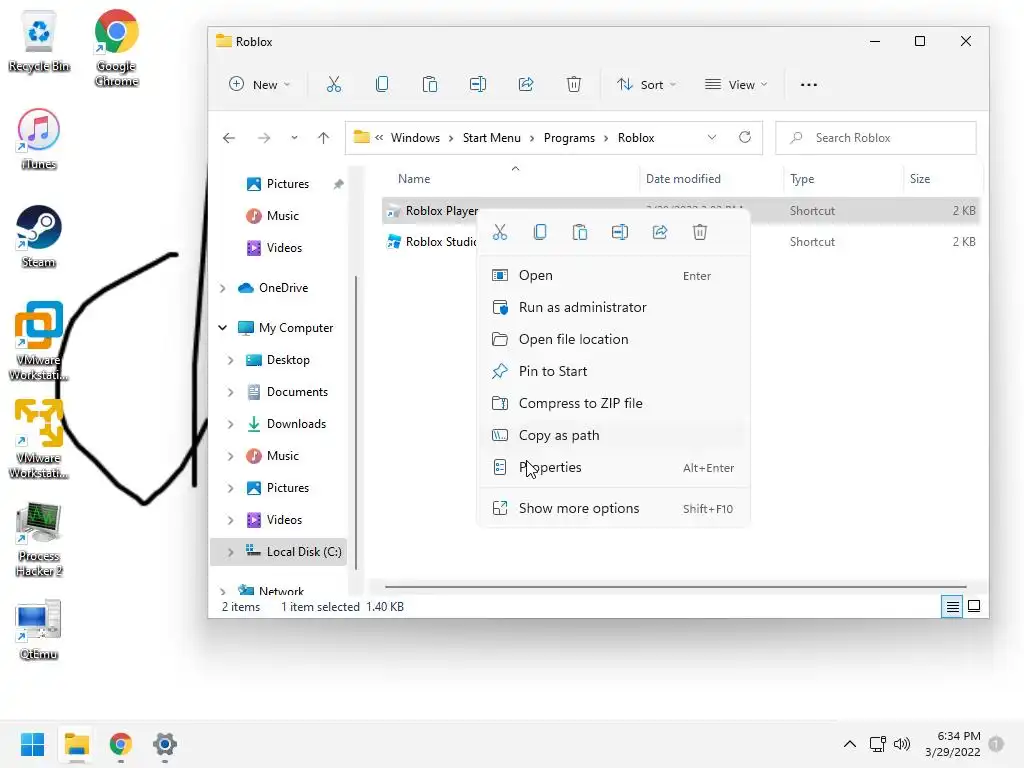
Task: Open pinned Pictures in Quick access
Action: point(287,184)
